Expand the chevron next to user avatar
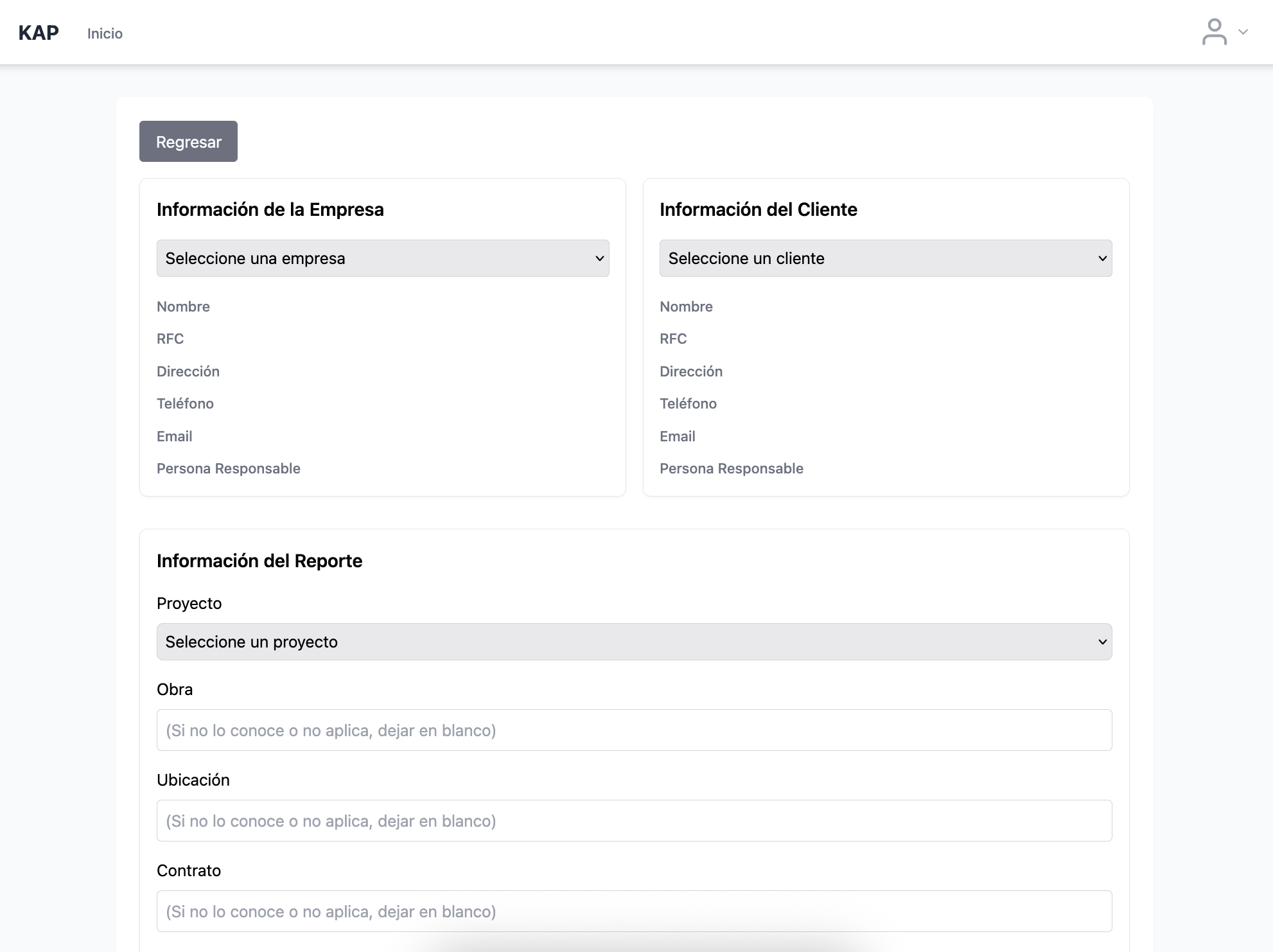 1243,32
